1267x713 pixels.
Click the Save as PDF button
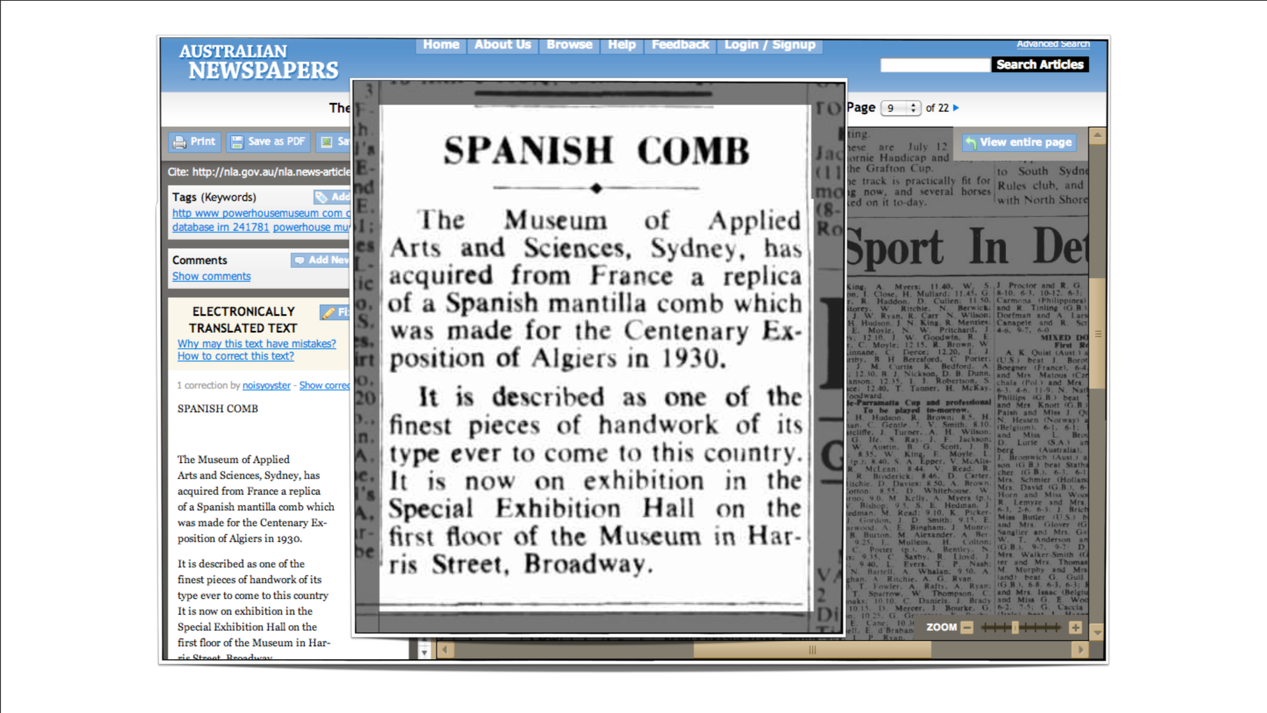268,142
